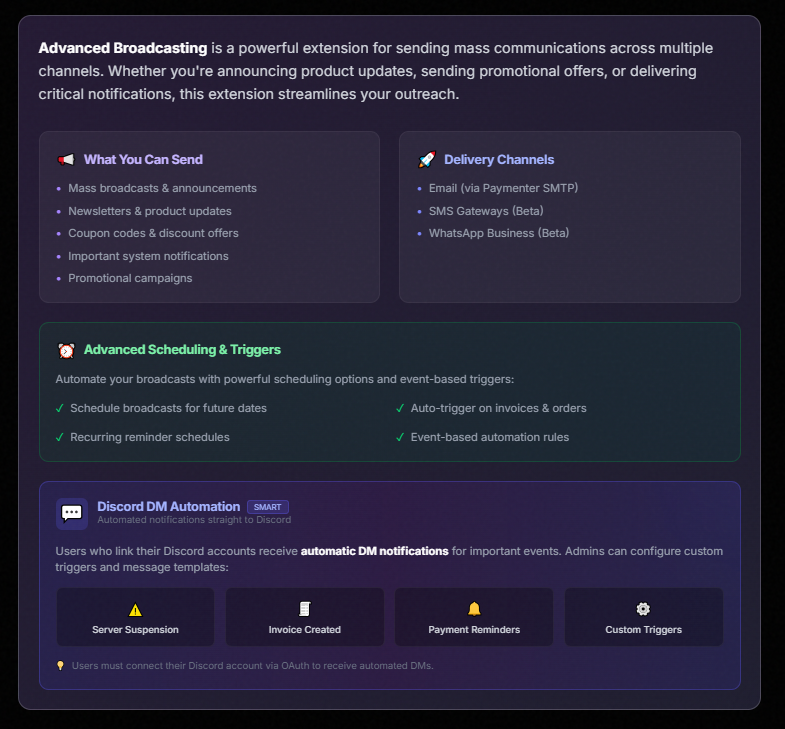This screenshot has height=729, width=785.
Task: Select the Server Suspension trigger card
Action: tap(135, 617)
